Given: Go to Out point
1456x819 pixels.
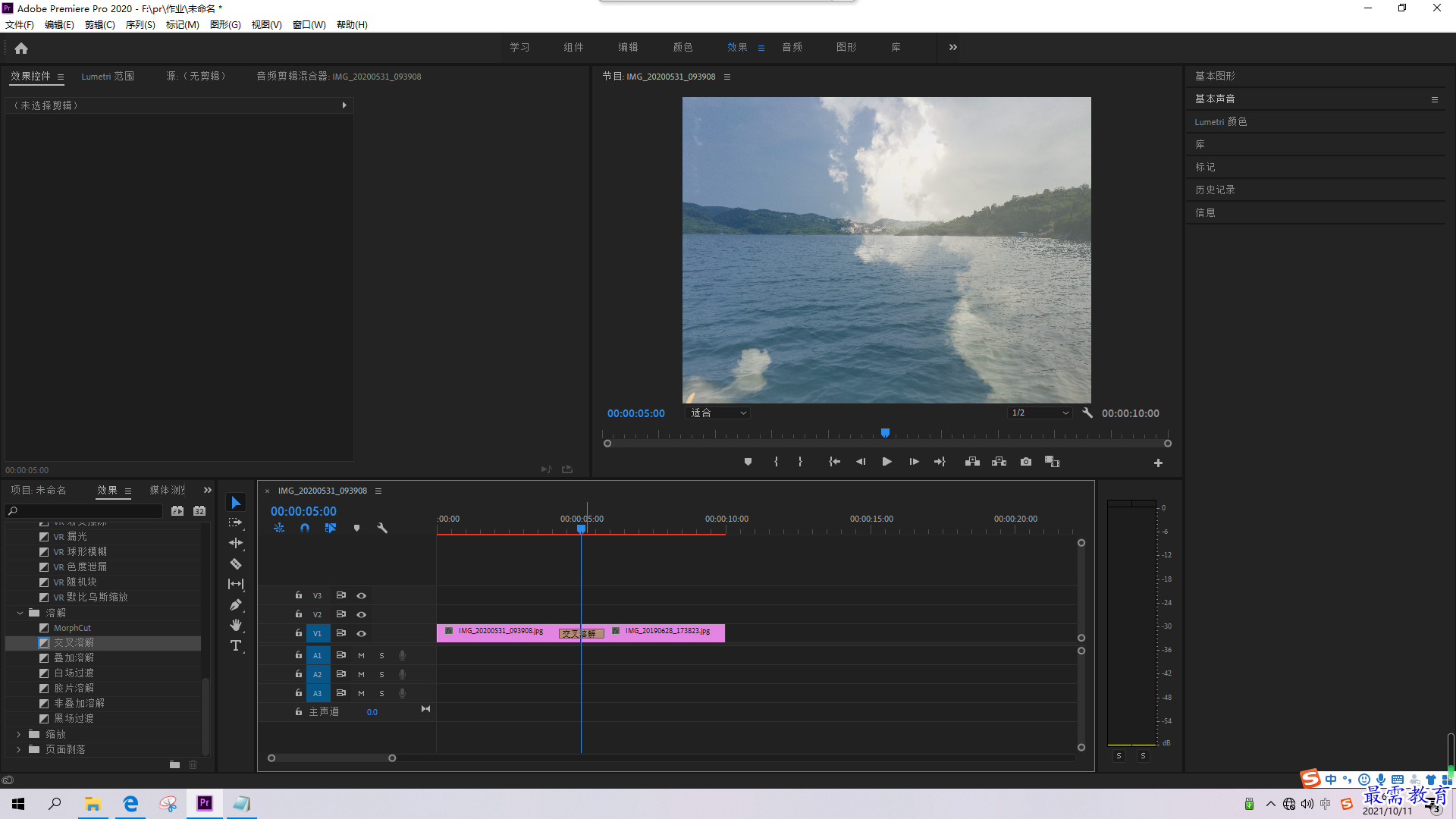Looking at the screenshot, I should [940, 462].
